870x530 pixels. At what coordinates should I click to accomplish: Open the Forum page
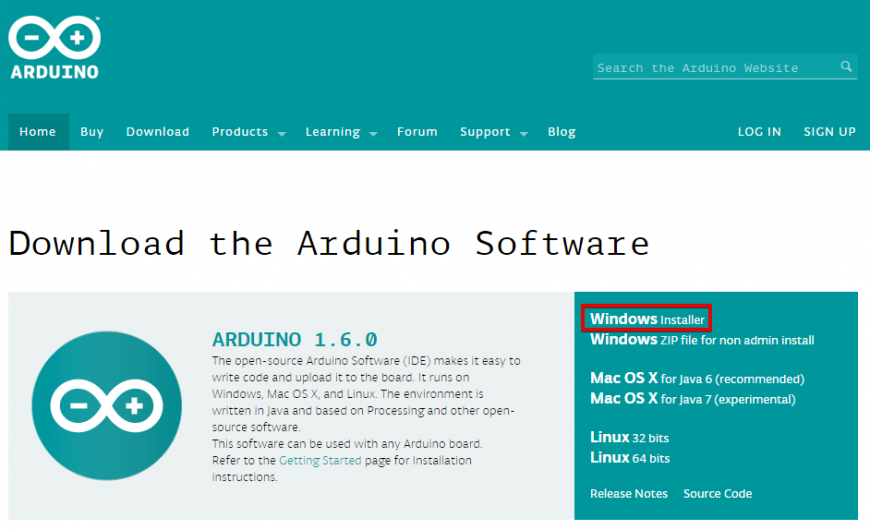[x=417, y=132]
